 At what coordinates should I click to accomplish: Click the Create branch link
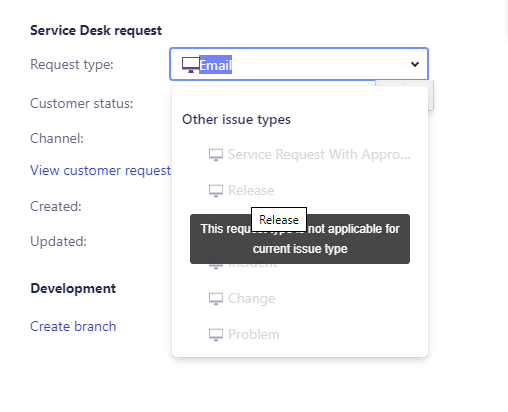point(73,326)
